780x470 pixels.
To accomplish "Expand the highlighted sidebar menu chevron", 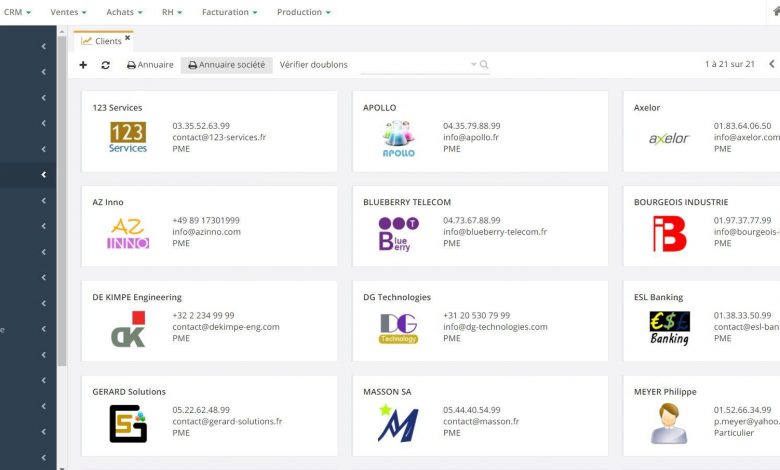I will (44, 175).
